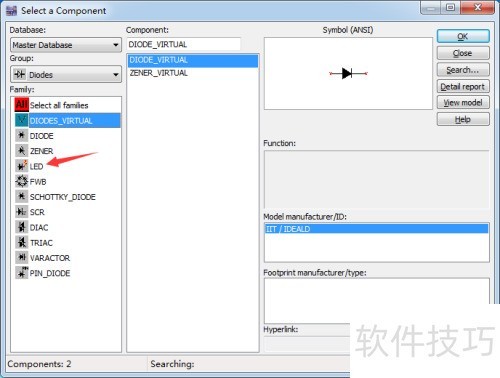Click the DIAC family icon
Screen dimensions: 500x378
point(22,227)
